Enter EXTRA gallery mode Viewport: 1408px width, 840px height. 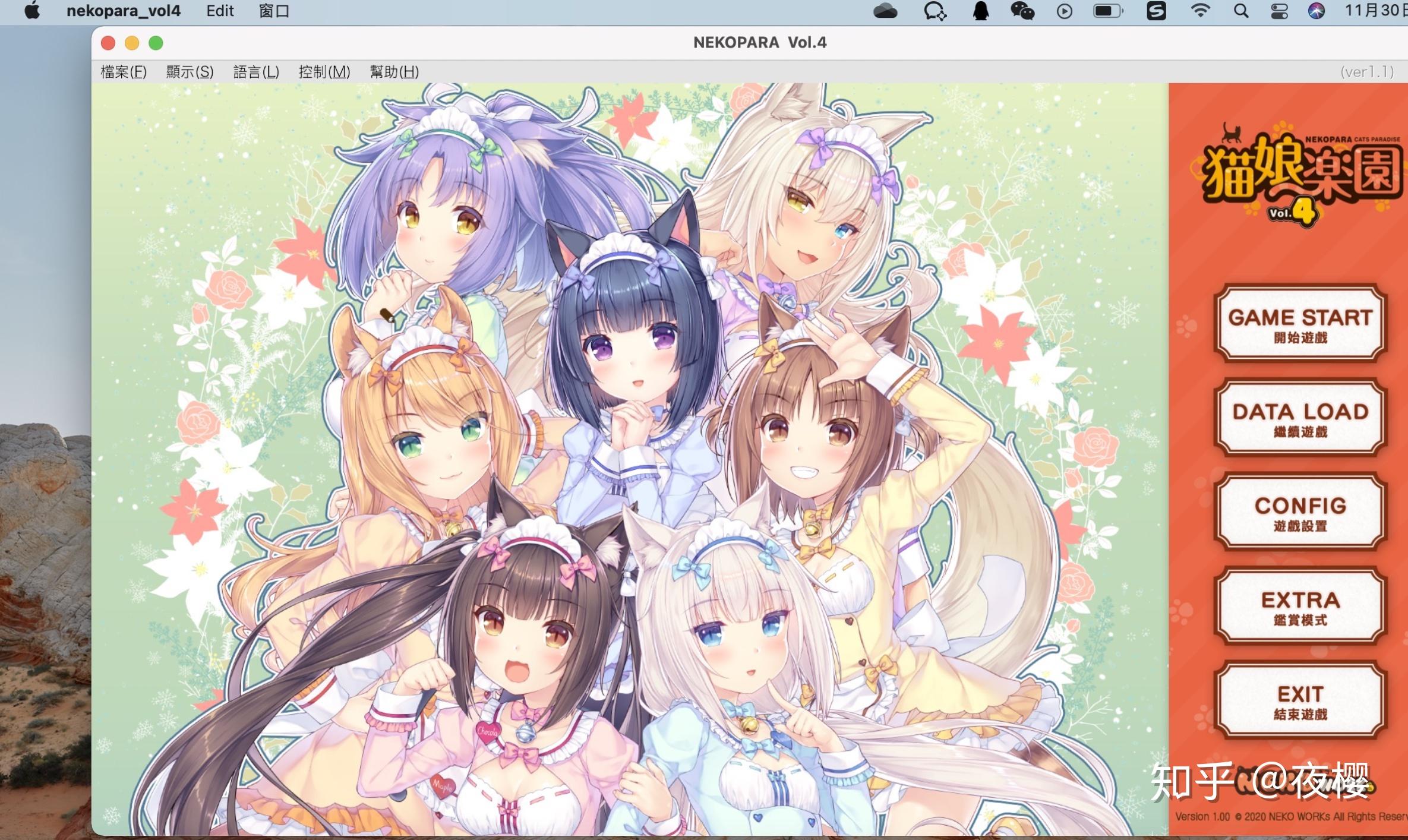click(x=1300, y=607)
